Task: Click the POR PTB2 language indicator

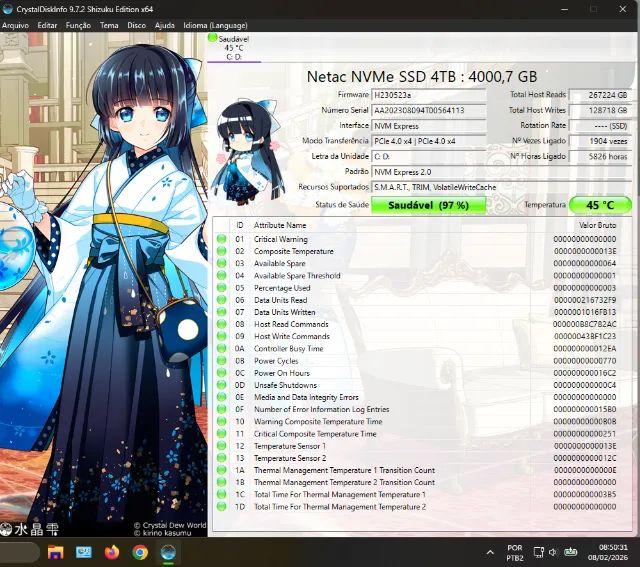Action: pyautogui.click(x=514, y=552)
